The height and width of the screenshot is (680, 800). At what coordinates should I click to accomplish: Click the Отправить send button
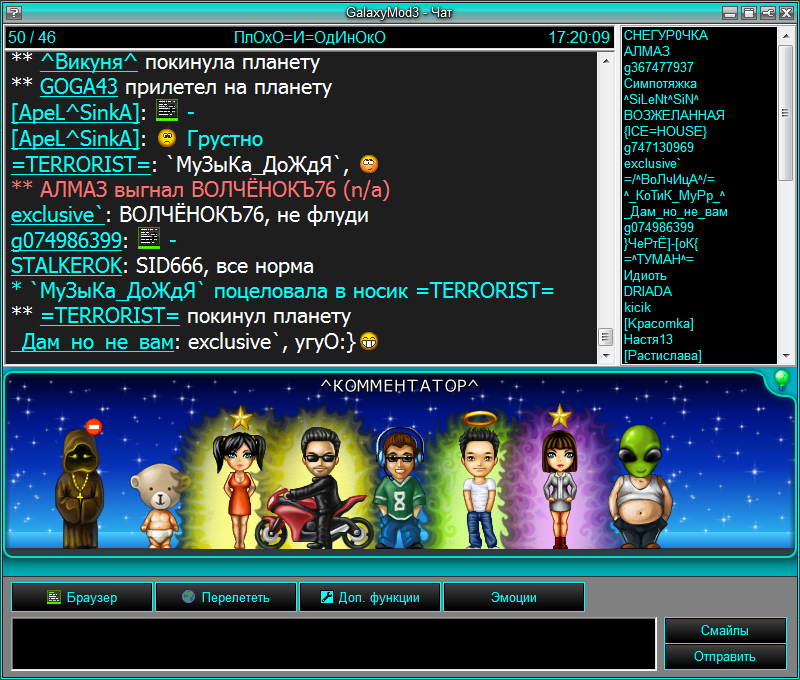[x=725, y=657]
